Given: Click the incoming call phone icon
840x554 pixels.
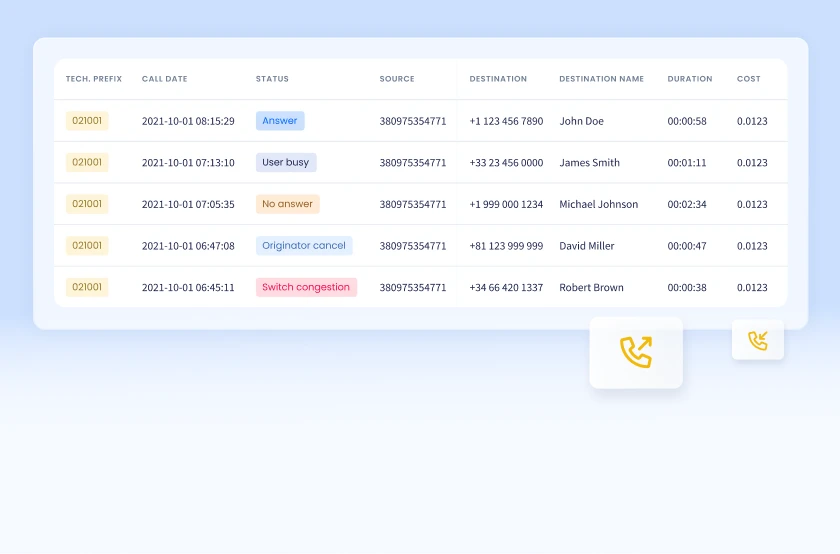Looking at the screenshot, I should tap(758, 341).
